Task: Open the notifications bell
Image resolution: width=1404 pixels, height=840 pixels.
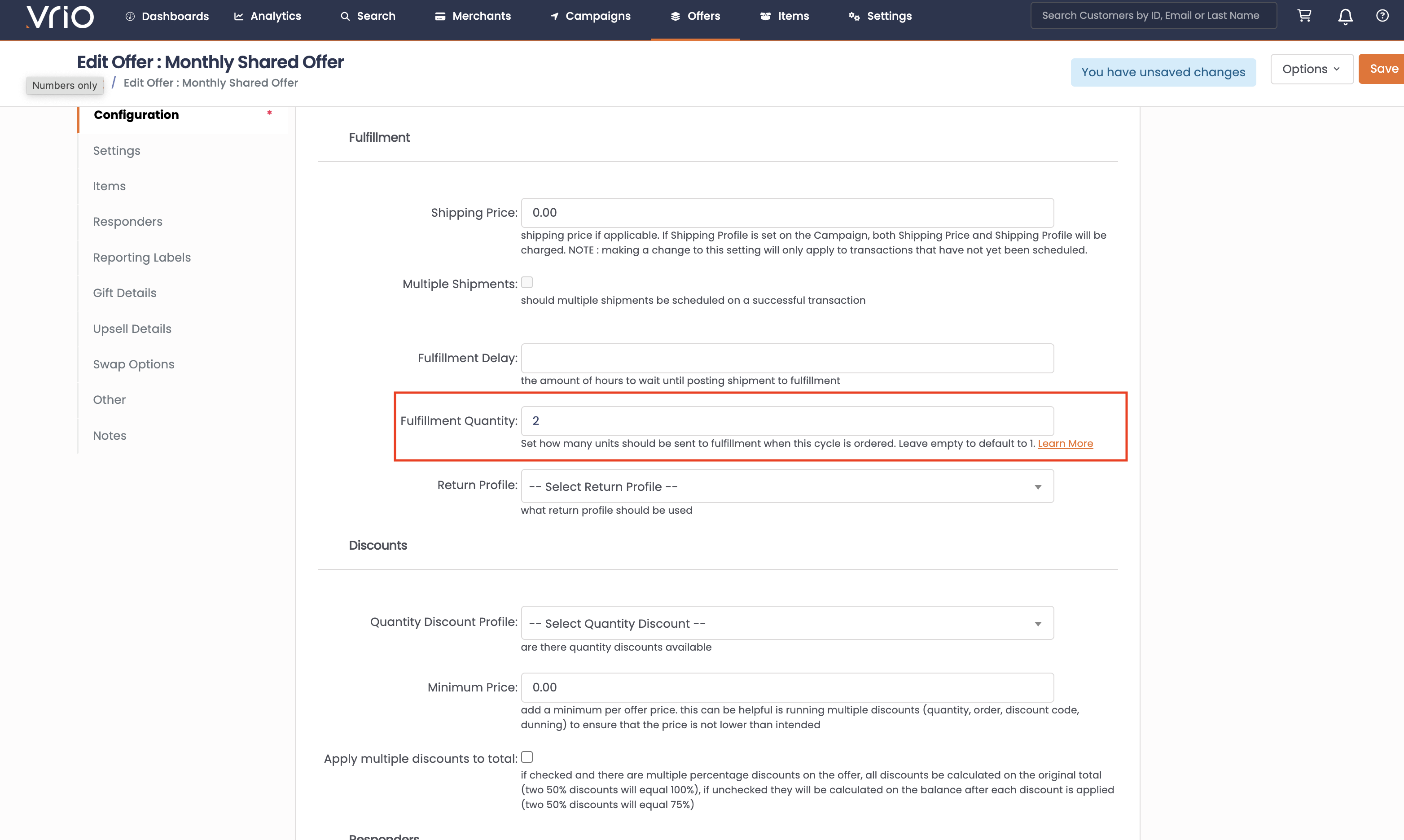Action: (1345, 17)
